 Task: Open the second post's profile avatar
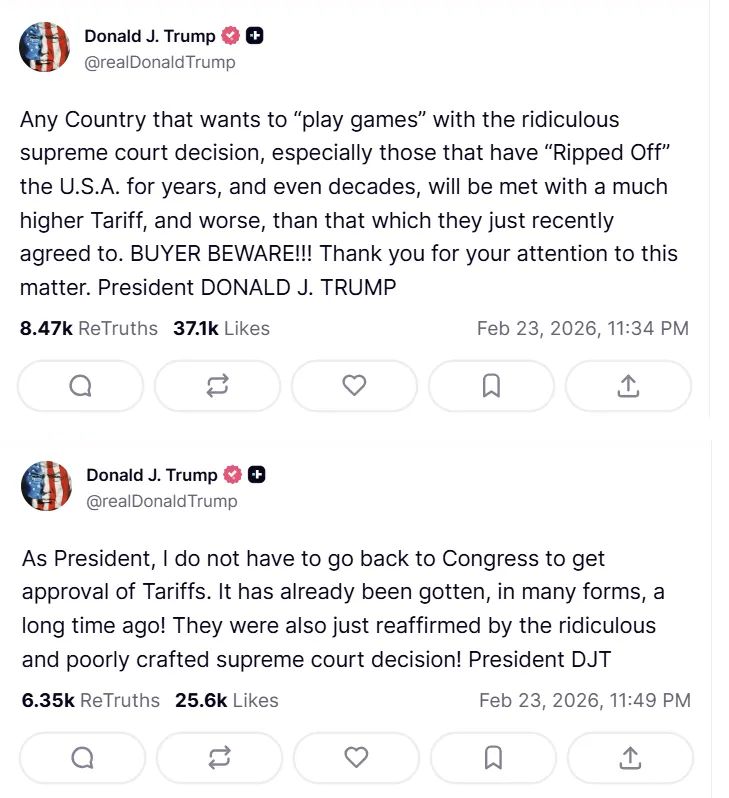(47, 485)
